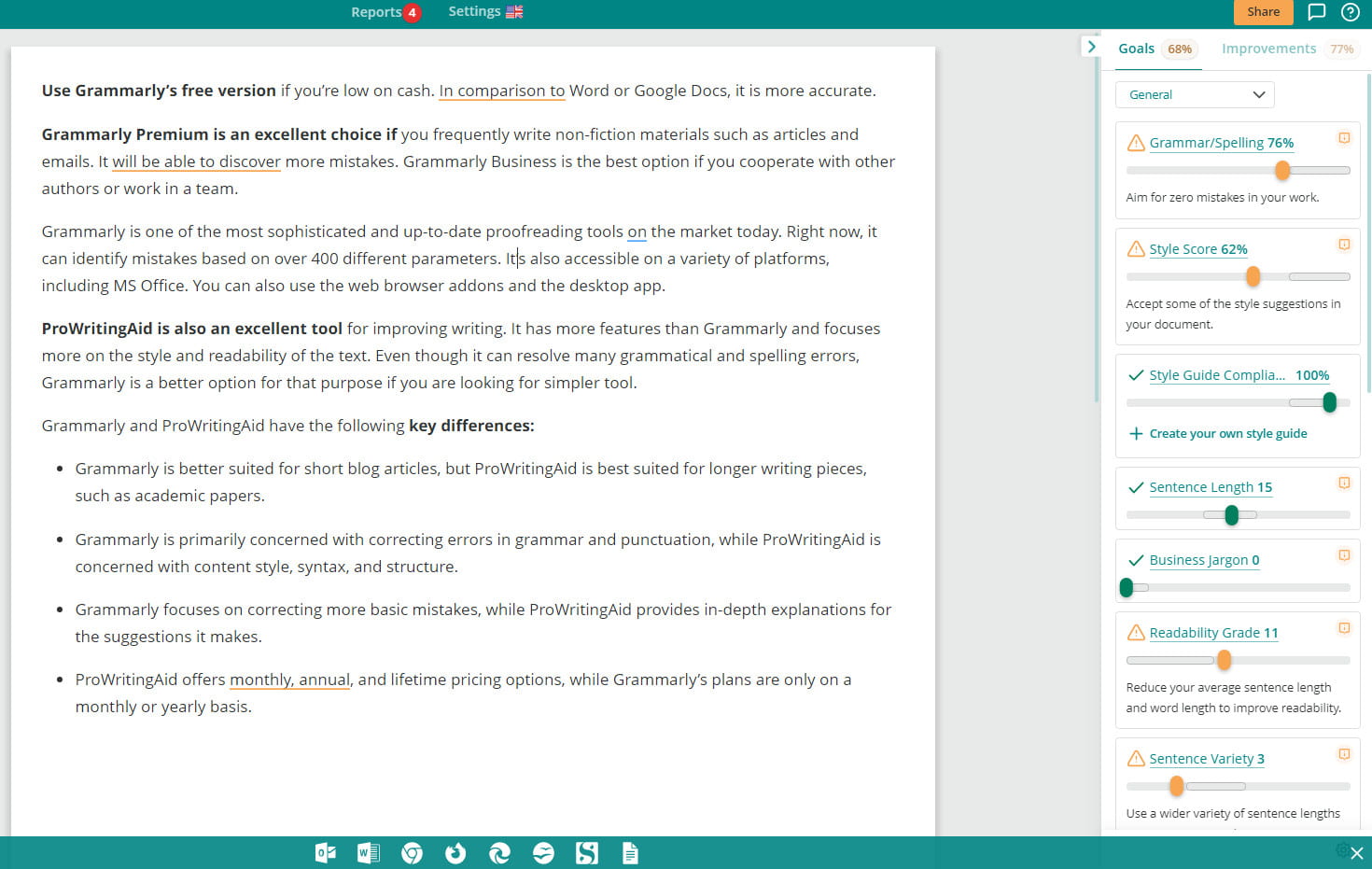
Task: Click blue-underlined word "on" before "the market"
Action: point(637,231)
